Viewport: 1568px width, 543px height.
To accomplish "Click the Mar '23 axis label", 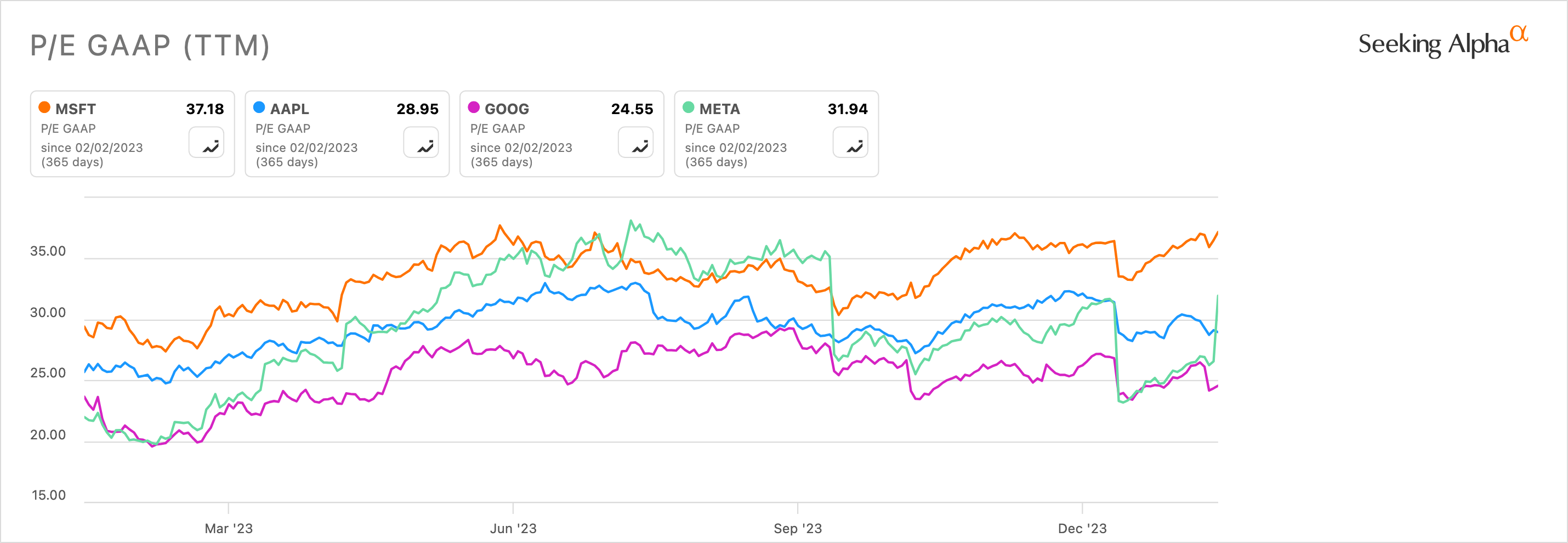I will click(x=228, y=528).
